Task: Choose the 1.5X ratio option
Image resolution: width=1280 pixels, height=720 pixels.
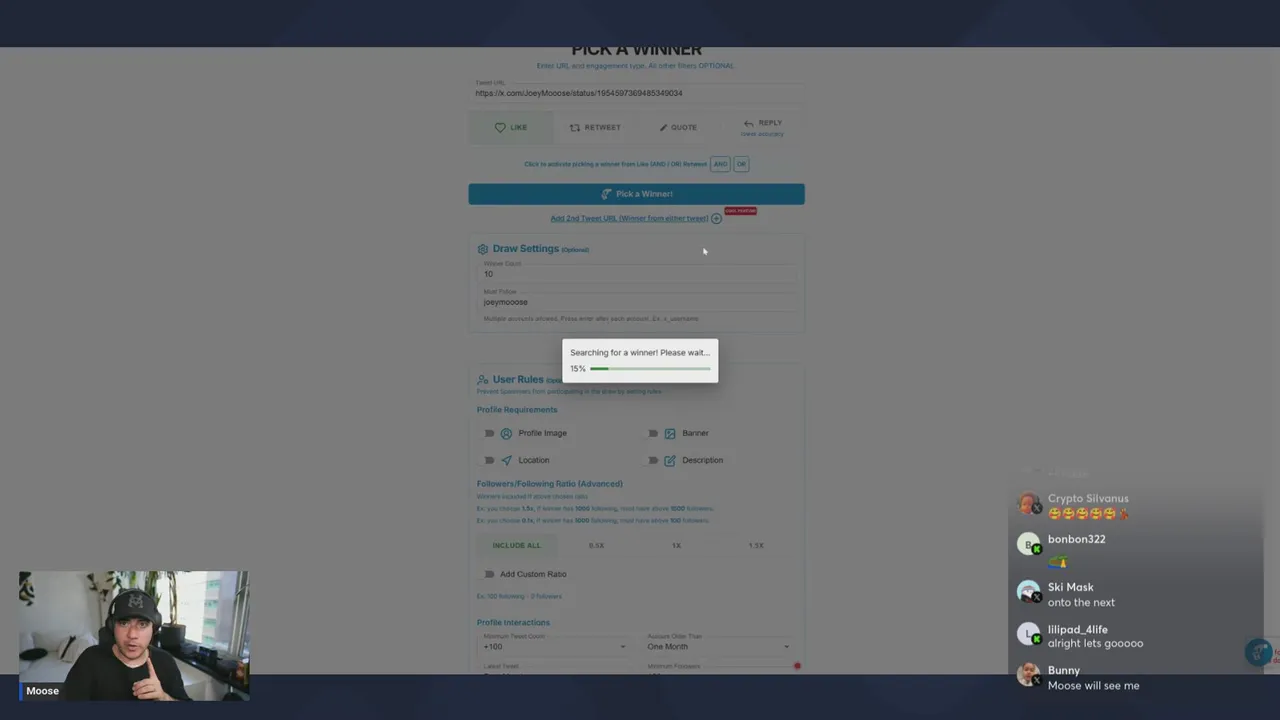Action: point(756,545)
